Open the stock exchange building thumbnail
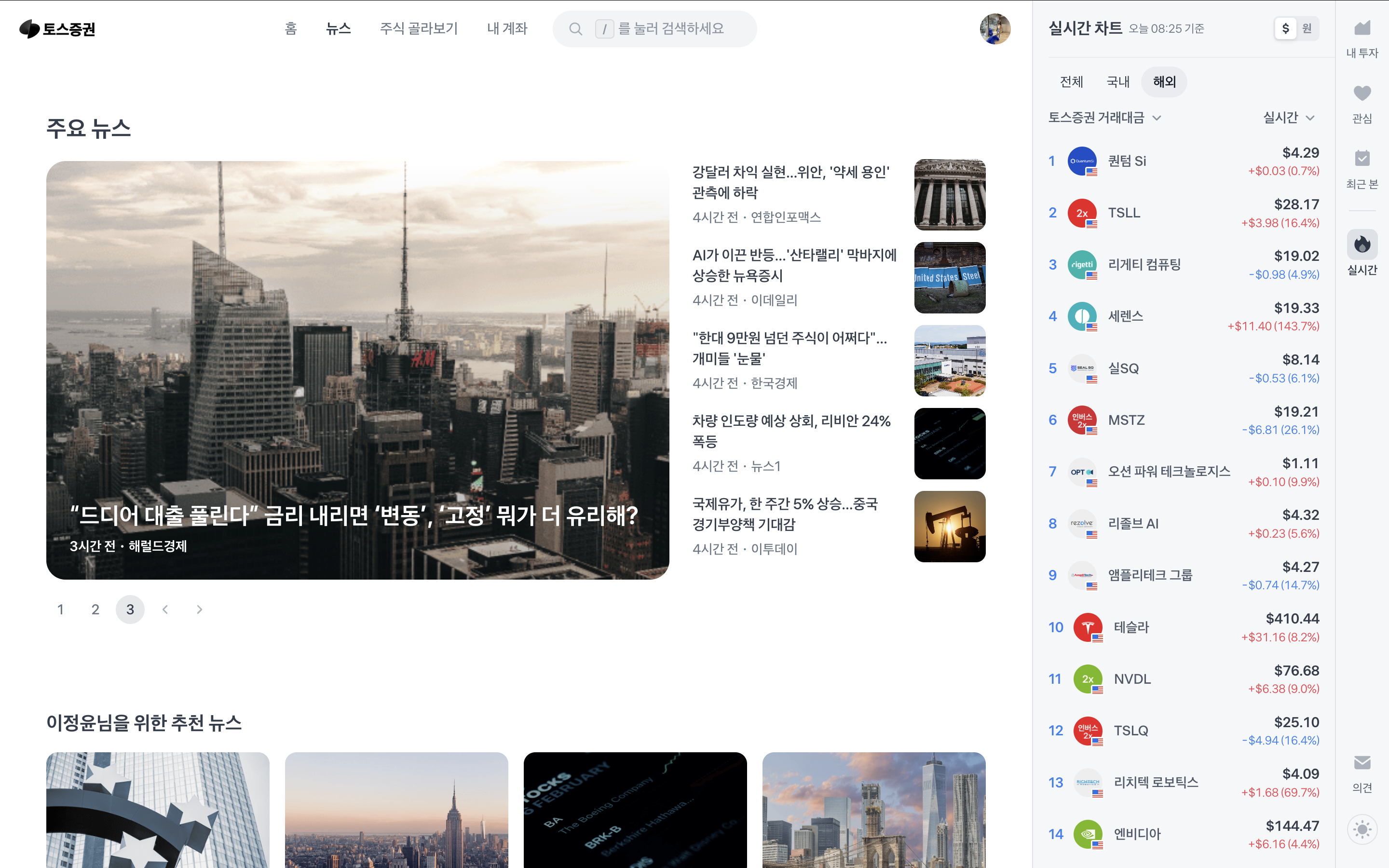Viewport: 1389px width, 868px height. point(950,195)
